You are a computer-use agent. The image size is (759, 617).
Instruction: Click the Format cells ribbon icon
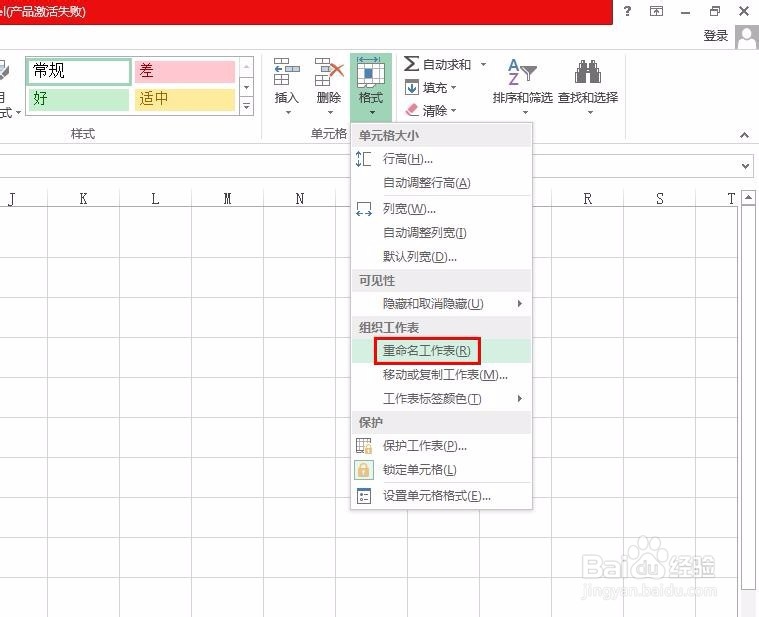pyautogui.click(x=370, y=72)
